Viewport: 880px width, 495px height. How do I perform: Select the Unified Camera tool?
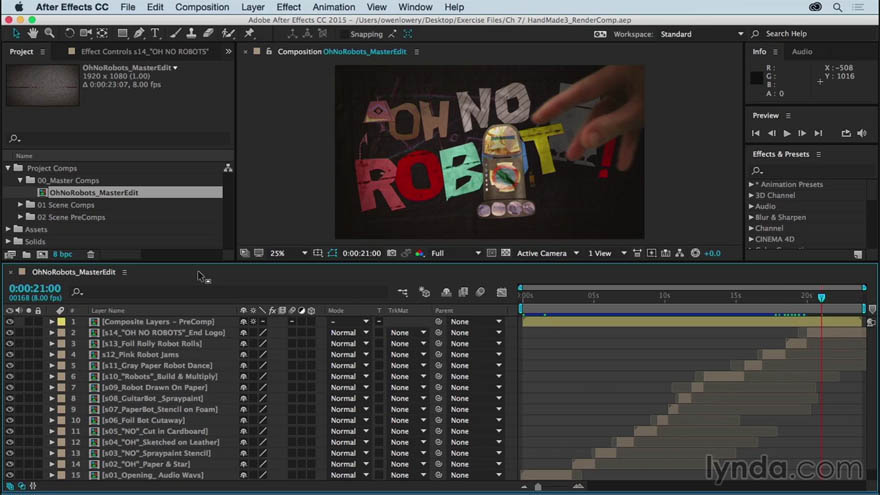[85, 34]
